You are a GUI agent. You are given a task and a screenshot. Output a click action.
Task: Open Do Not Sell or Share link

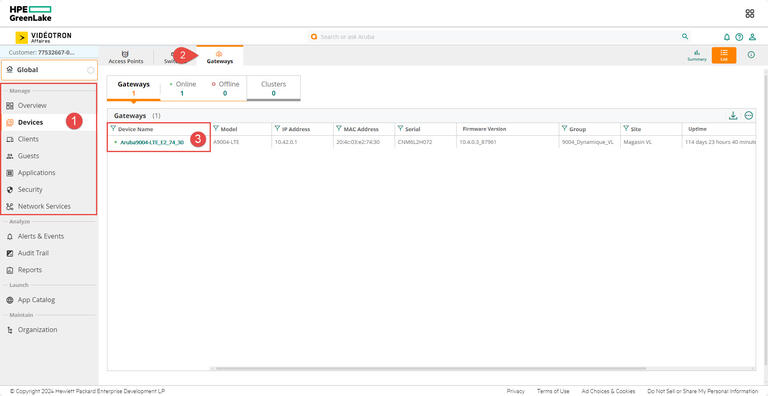pyautogui.click(x=702, y=391)
